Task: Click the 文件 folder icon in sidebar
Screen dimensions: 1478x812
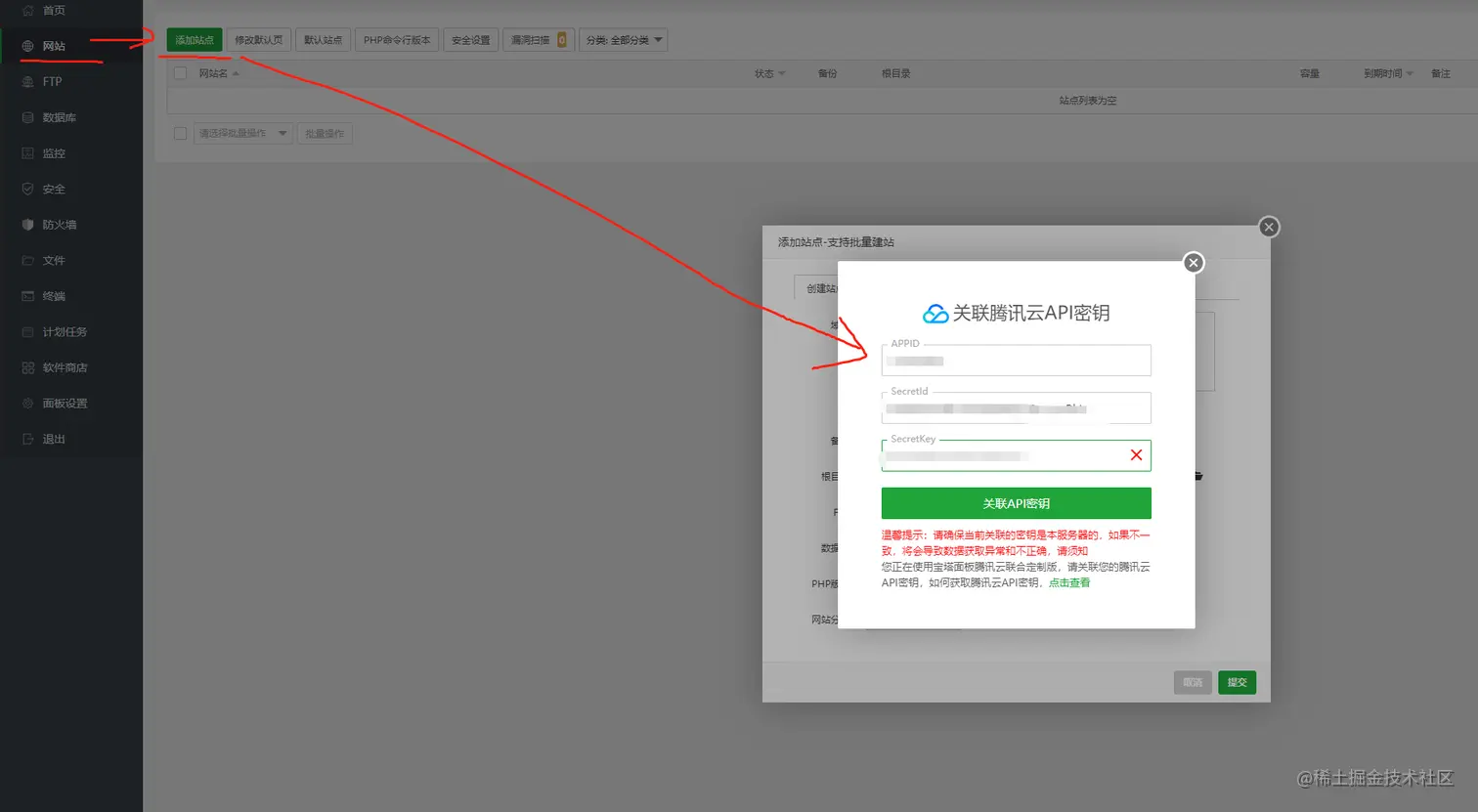Action: [x=27, y=261]
